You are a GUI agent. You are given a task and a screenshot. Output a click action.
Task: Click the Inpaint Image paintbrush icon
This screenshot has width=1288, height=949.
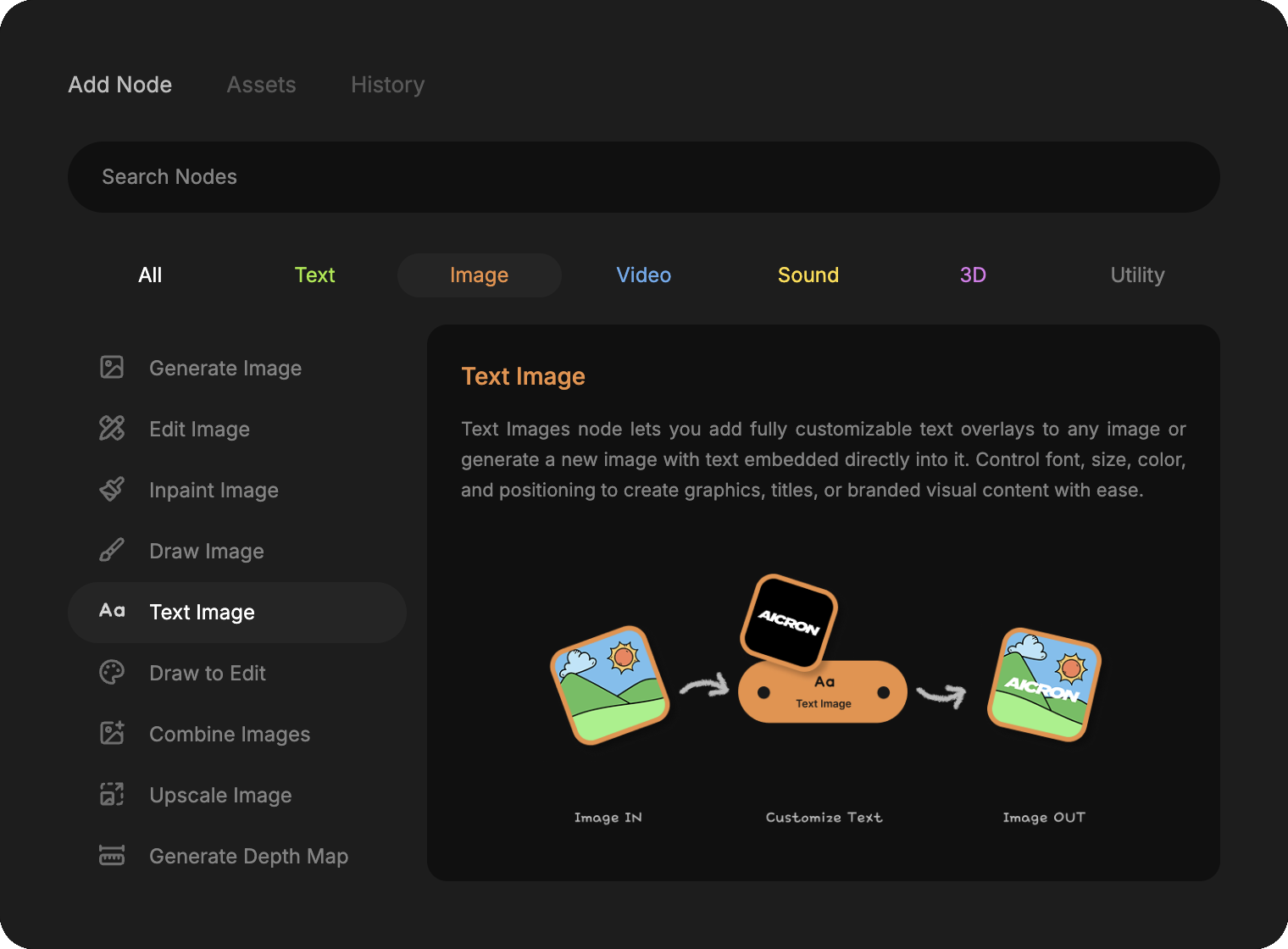click(112, 489)
